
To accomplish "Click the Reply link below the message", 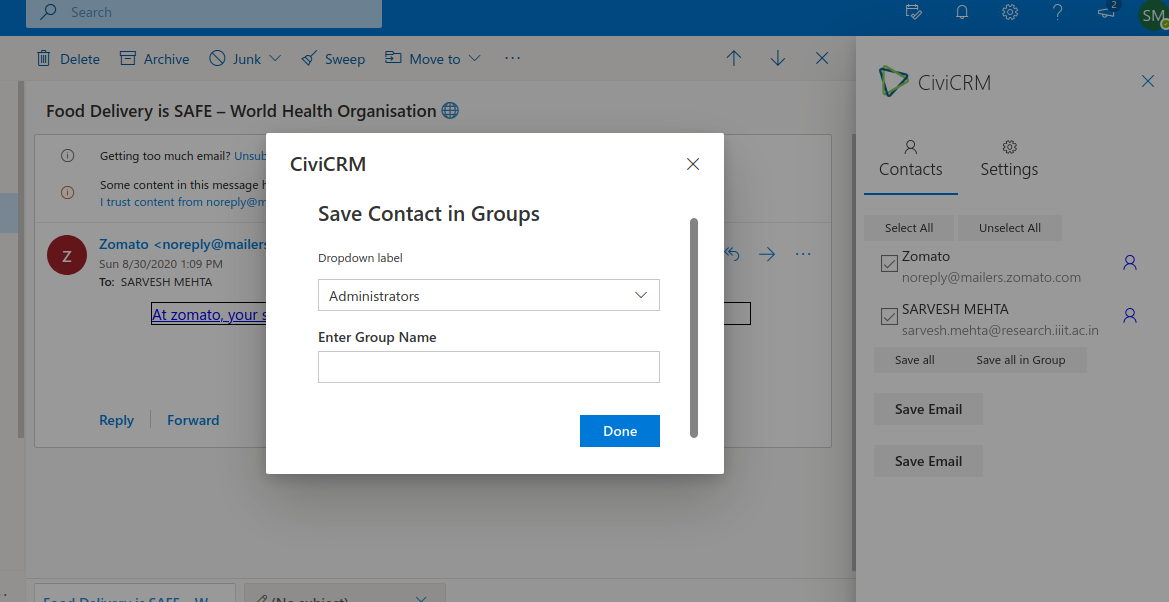I will (x=116, y=420).
